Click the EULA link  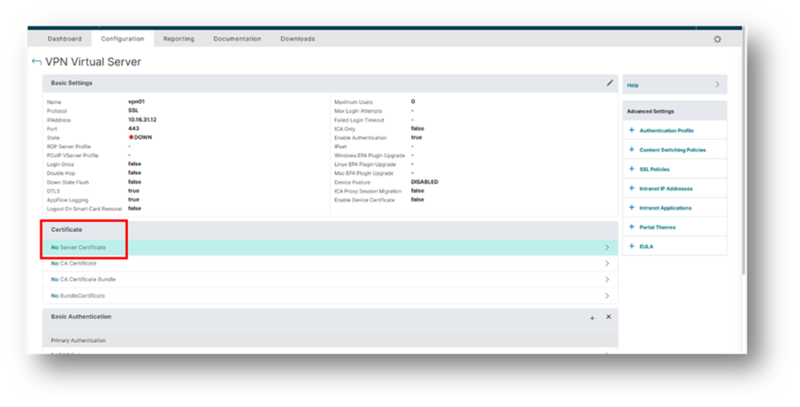pos(646,247)
